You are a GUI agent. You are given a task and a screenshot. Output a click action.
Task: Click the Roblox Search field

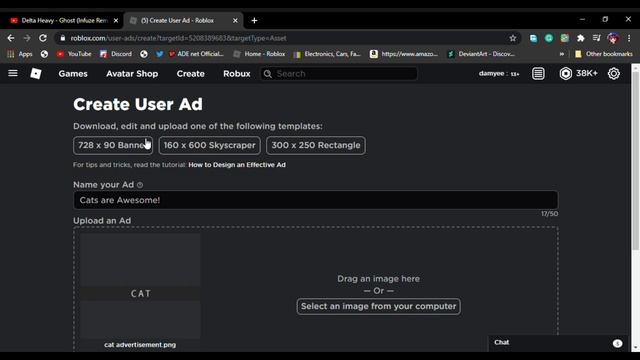tap(339, 74)
